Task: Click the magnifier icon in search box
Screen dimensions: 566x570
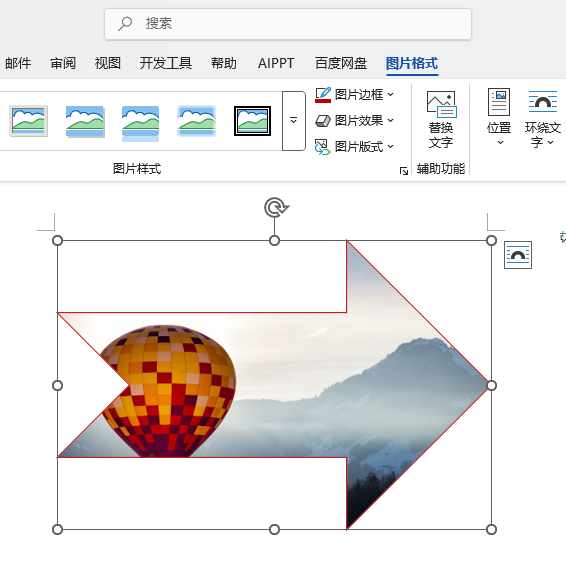Action: 125,24
